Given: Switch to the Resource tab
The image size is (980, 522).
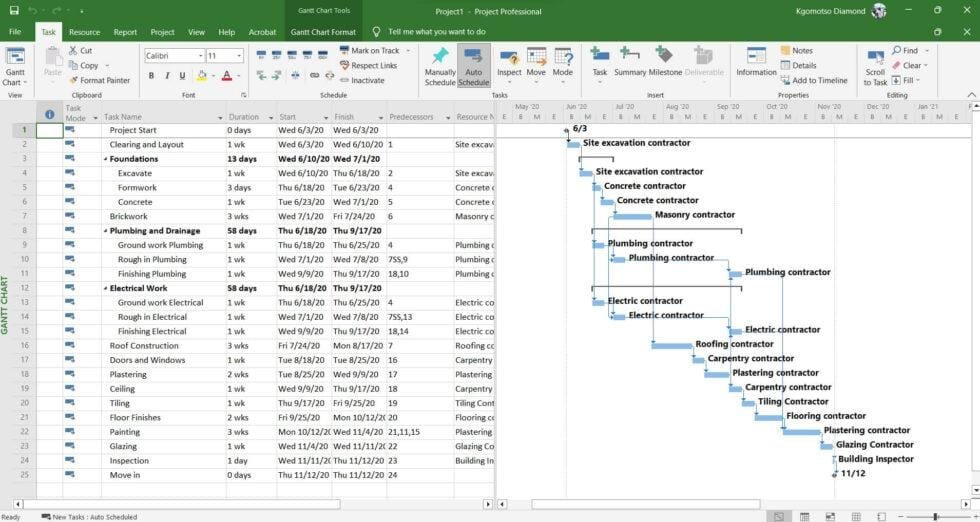Looking at the screenshot, I should pyautogui.click(x=84, y=32).
